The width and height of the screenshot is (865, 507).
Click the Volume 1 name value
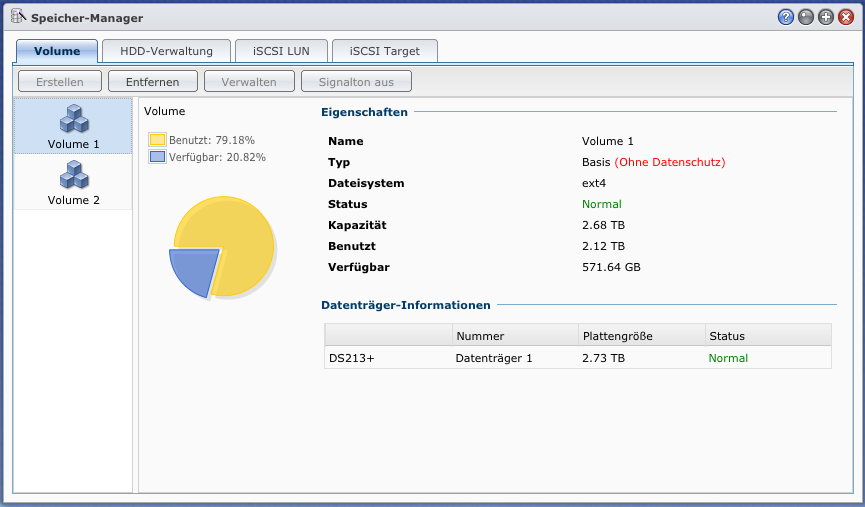(608, 141)
